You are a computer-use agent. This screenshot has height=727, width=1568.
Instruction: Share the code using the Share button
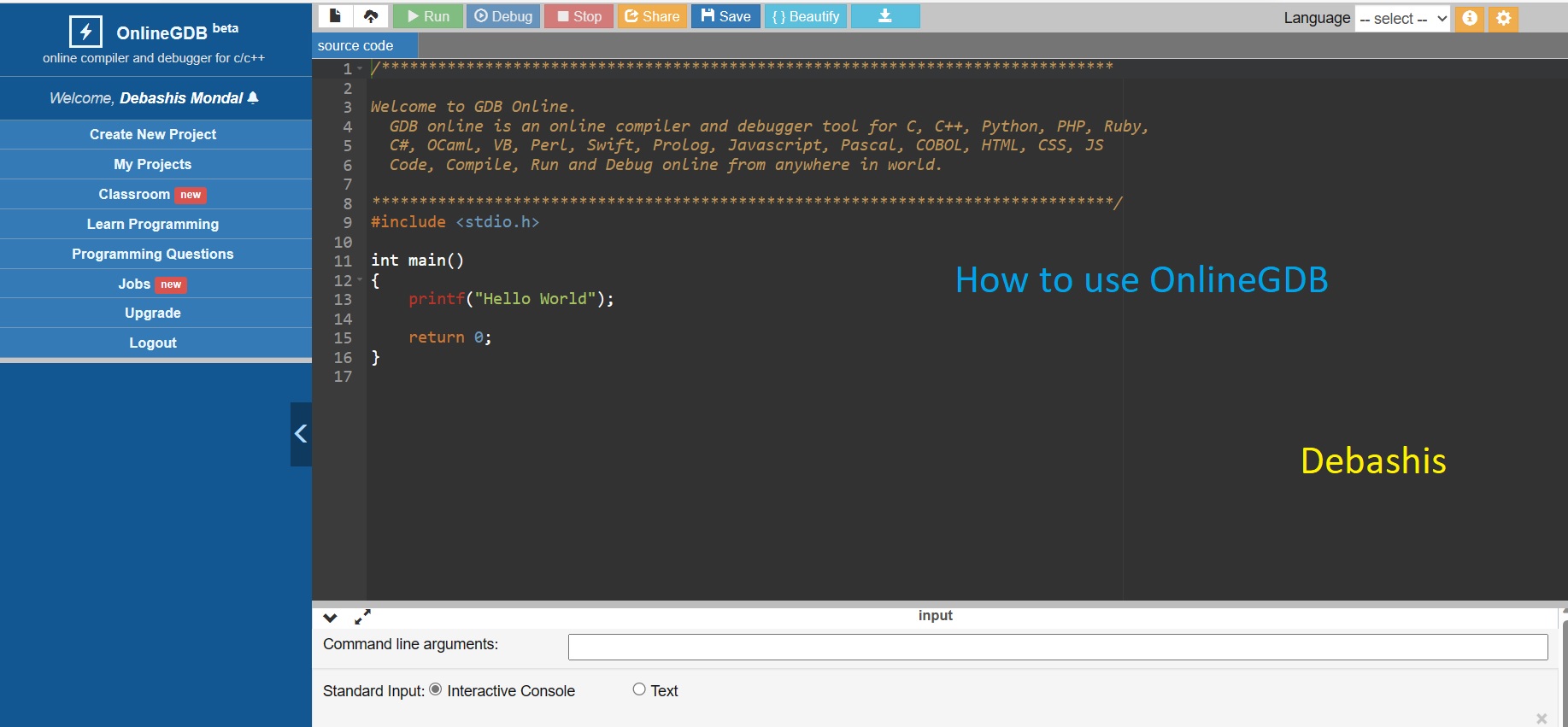click(x=652, y=16)
